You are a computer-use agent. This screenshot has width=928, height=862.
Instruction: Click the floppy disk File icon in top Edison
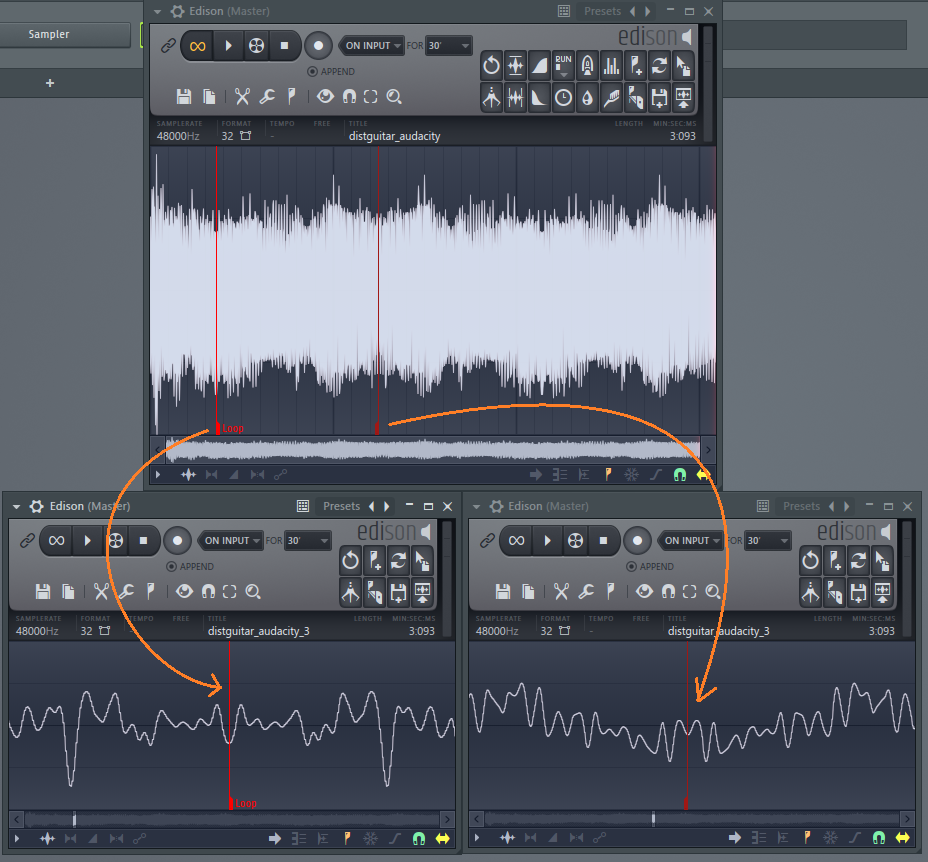[184, 96]
